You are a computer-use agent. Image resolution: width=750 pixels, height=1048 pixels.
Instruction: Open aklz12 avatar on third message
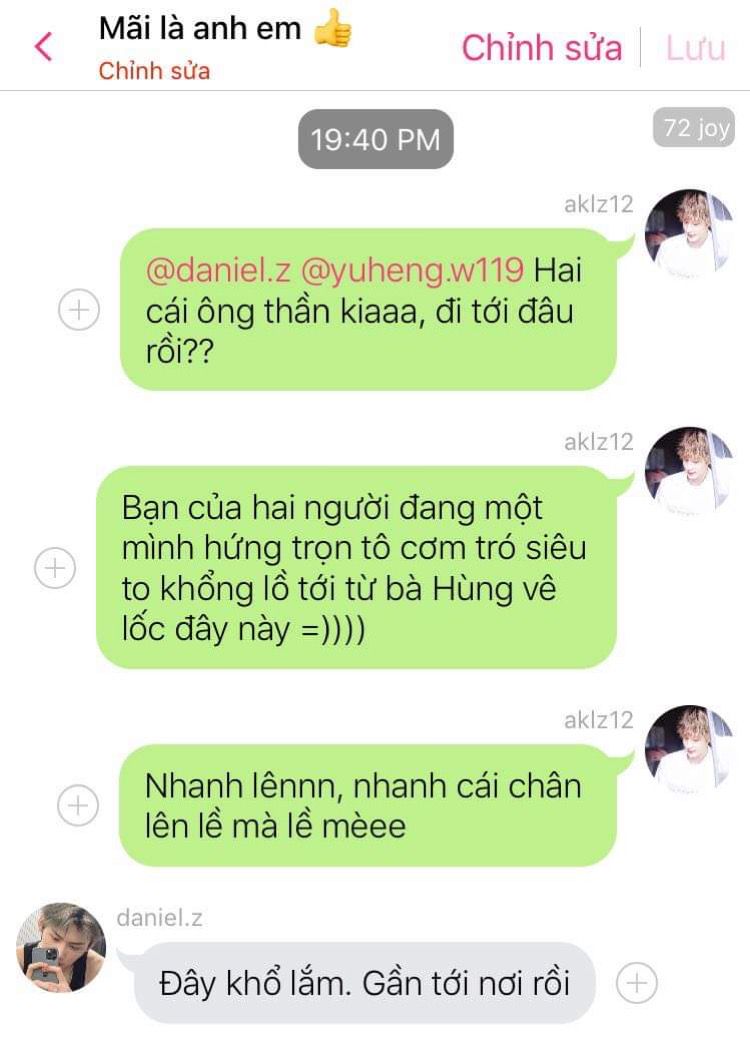(689, 748)
